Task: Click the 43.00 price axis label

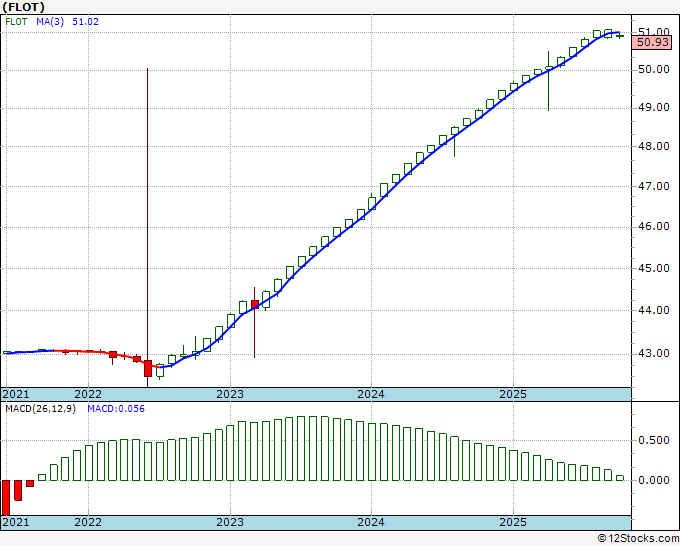Action: [x=654, y=353]
